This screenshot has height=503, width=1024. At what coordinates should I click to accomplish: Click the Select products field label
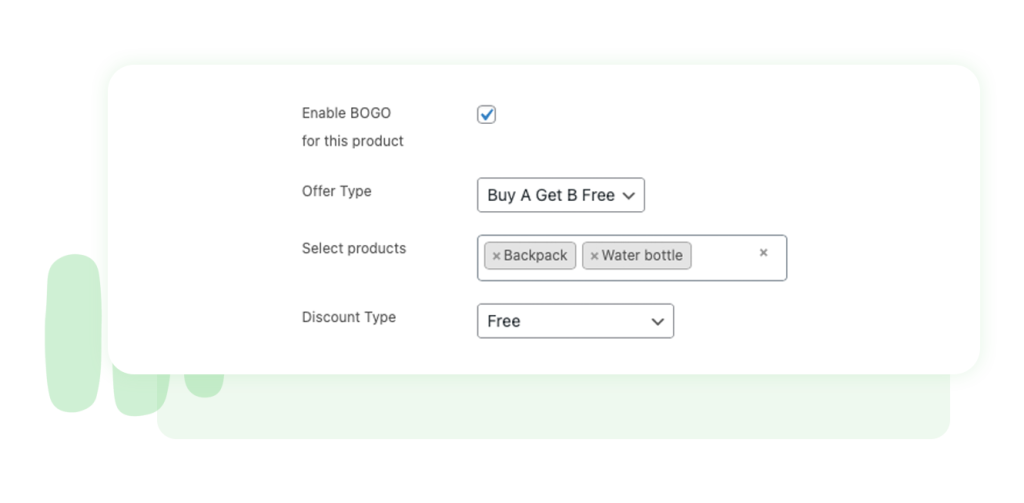tap(354, 248)
